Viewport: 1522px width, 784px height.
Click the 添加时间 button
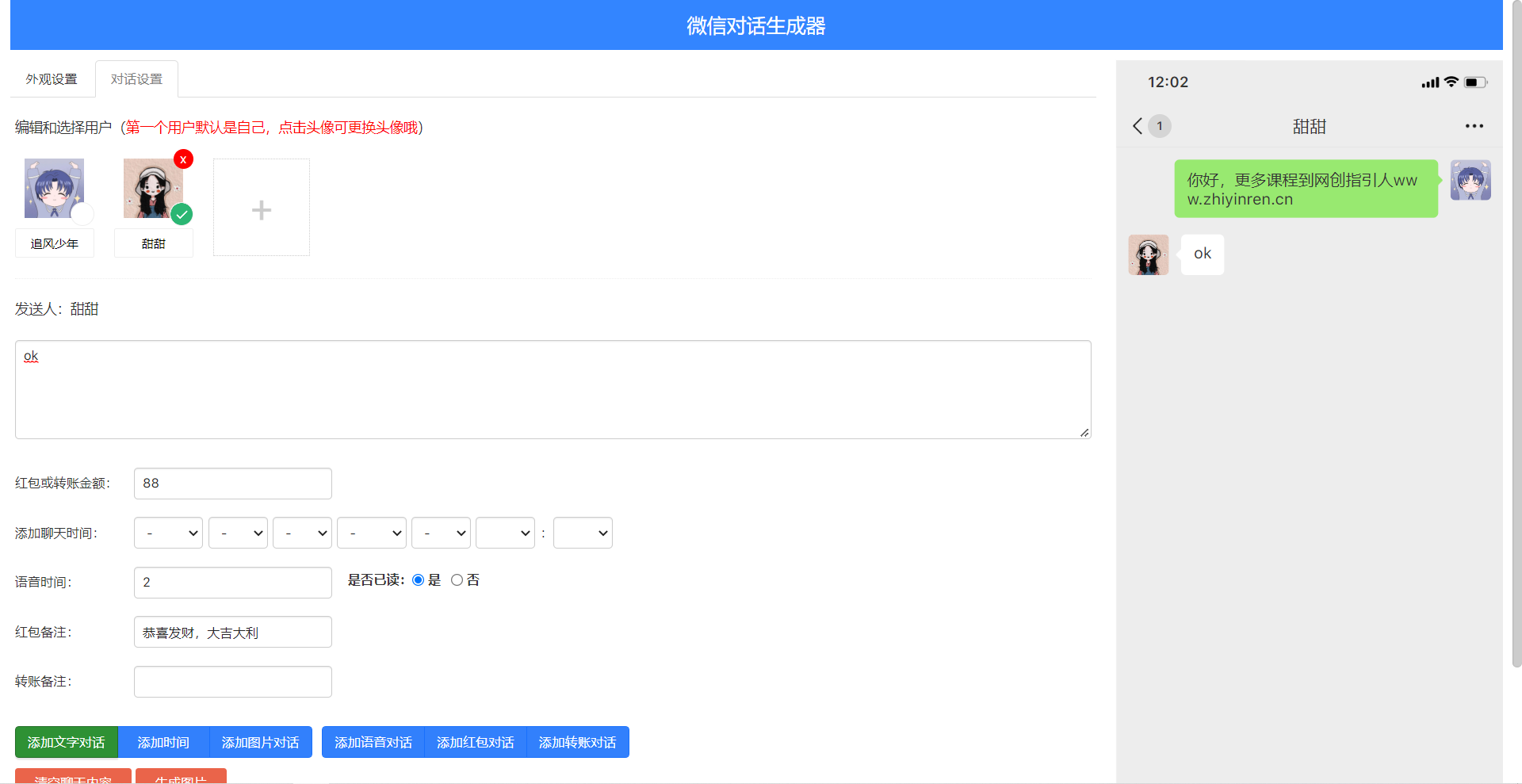click(x=163, y=742)
